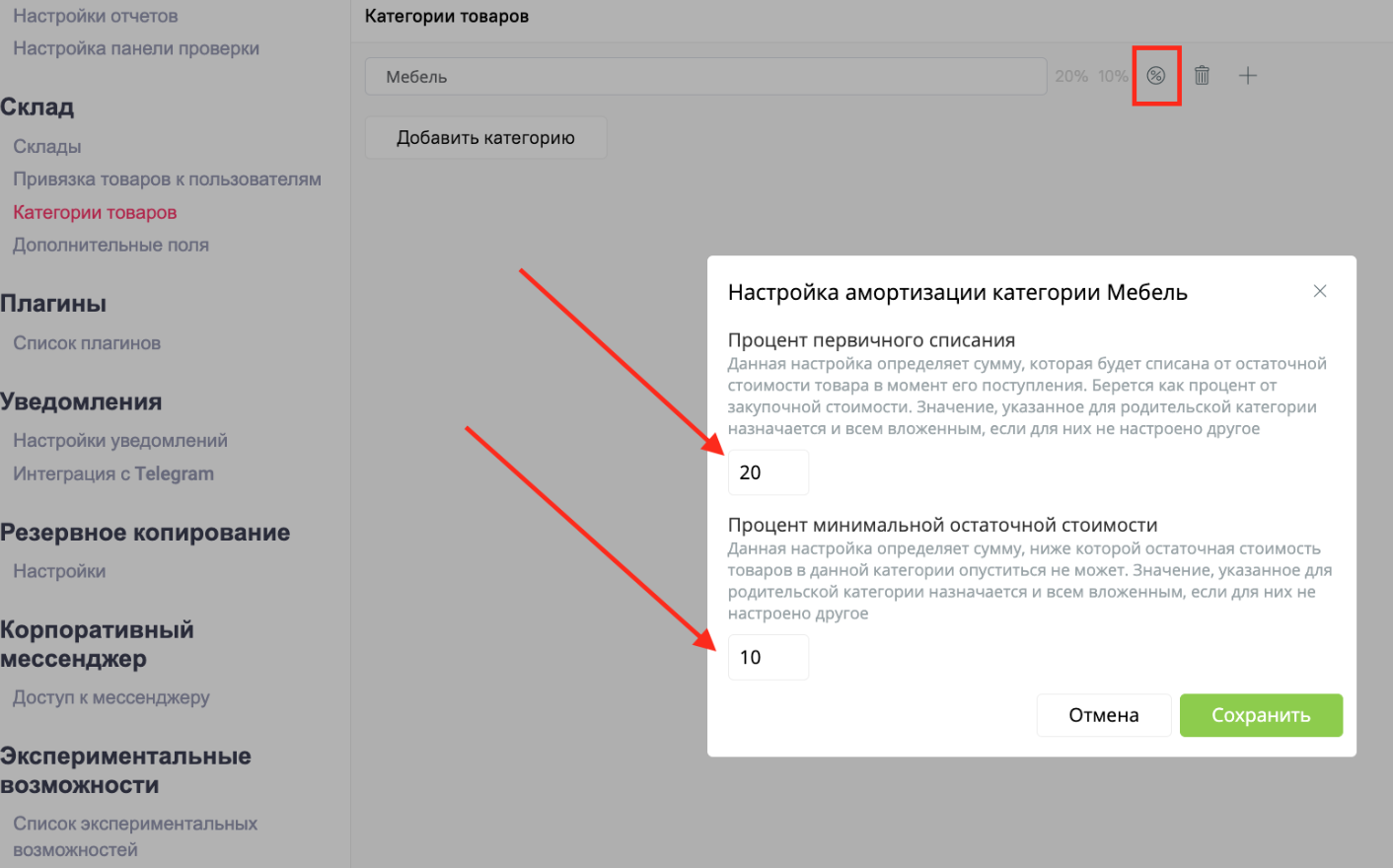Open Интеграция с Telegram settings
Screen dimensions: 1393x868
[114, 473]
